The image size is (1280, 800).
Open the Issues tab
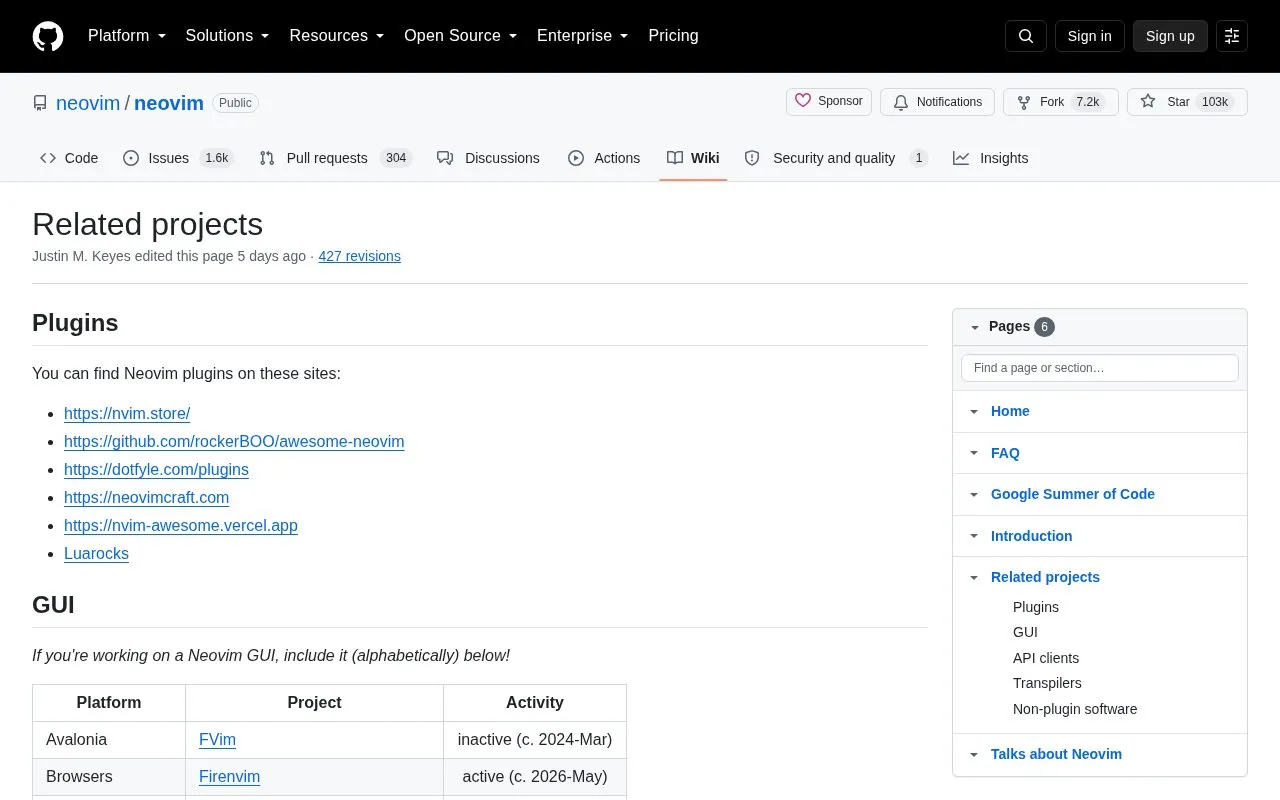point(178,158)
